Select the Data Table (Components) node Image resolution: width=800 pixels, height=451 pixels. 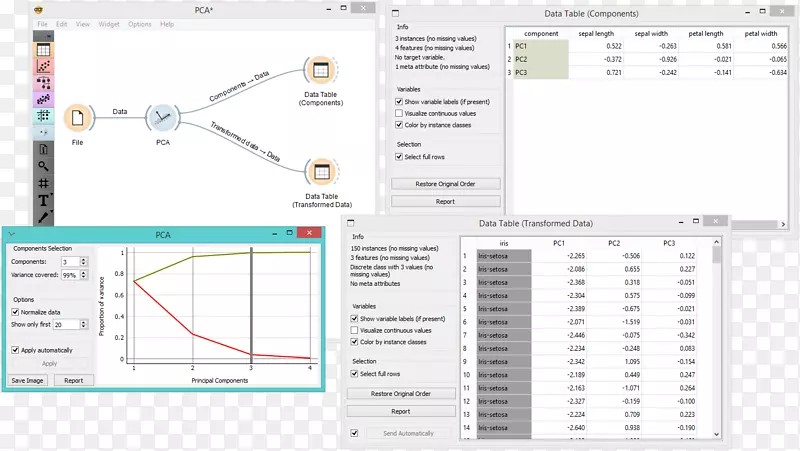tap(320, 70)
